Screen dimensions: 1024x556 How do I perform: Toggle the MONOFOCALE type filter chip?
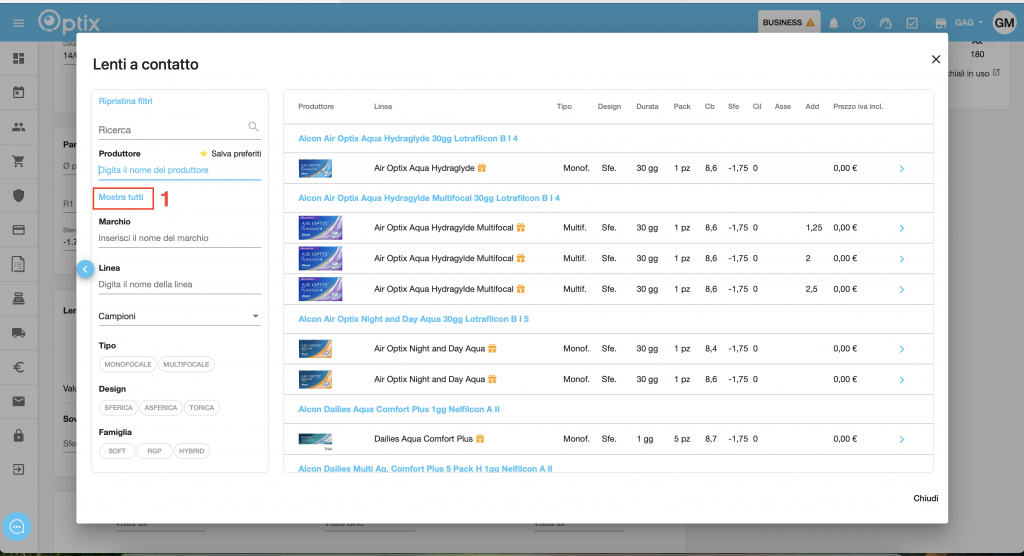coord(127,365)
